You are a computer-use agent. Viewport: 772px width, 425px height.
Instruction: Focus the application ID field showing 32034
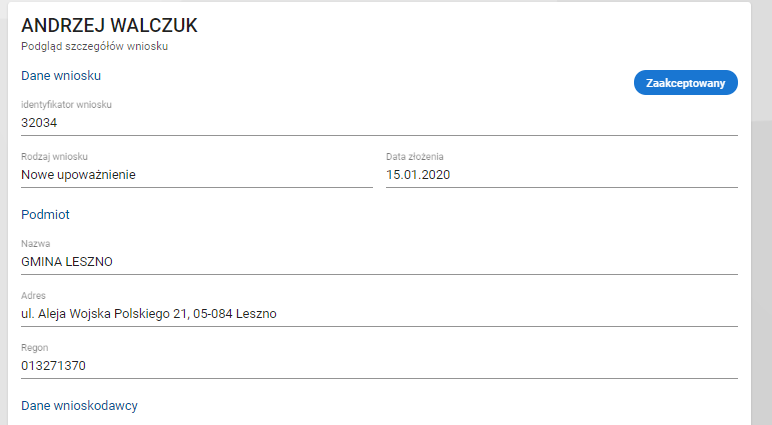coord(200,122)
